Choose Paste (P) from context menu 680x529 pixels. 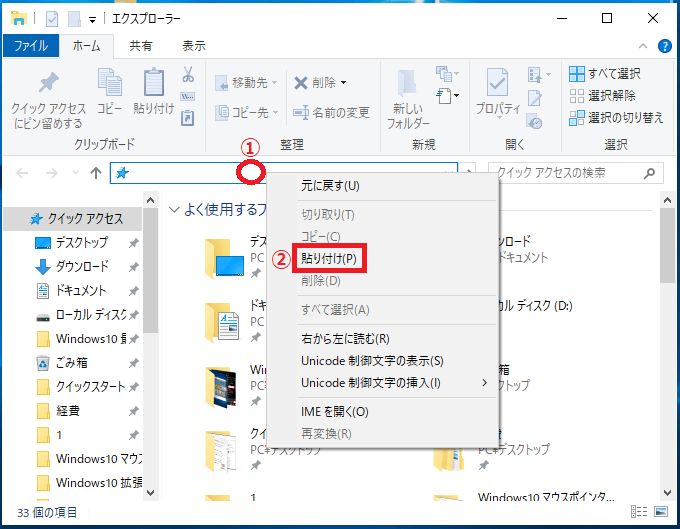(329, 258)
